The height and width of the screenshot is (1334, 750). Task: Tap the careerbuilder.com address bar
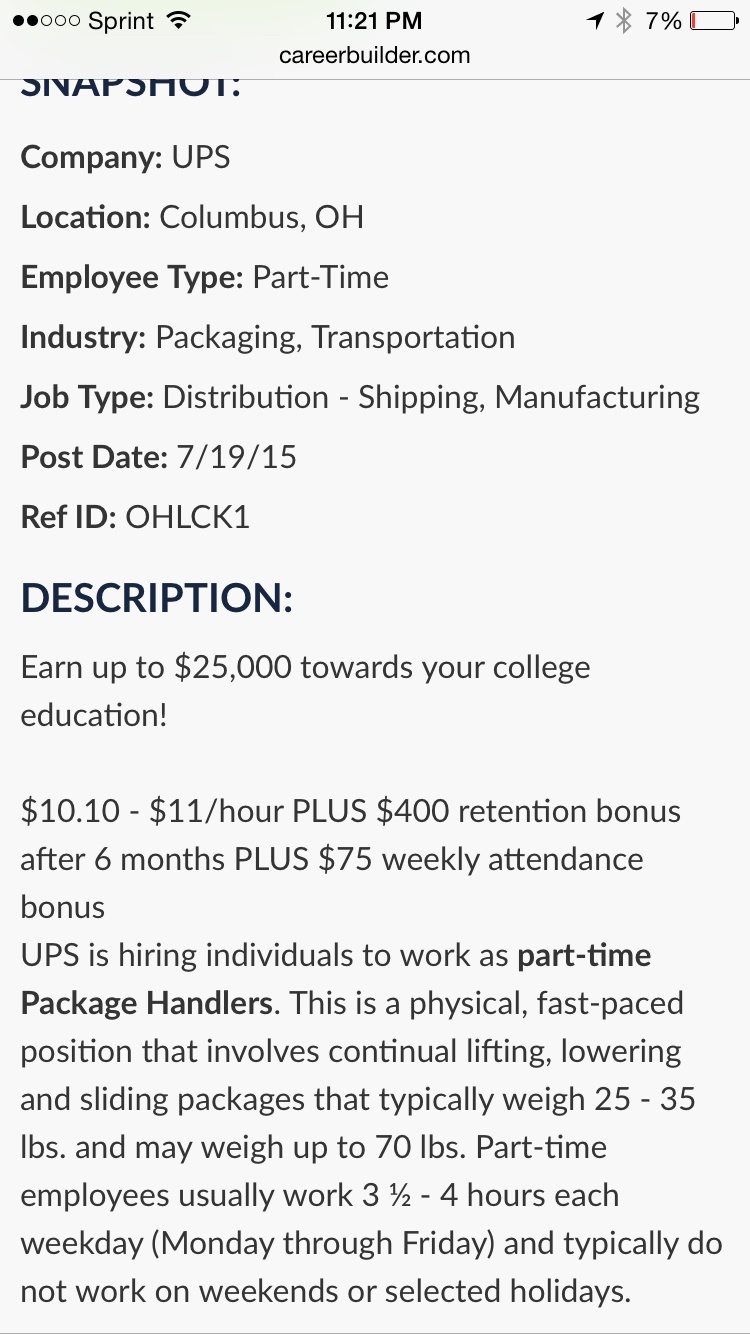tap(375, 55)
